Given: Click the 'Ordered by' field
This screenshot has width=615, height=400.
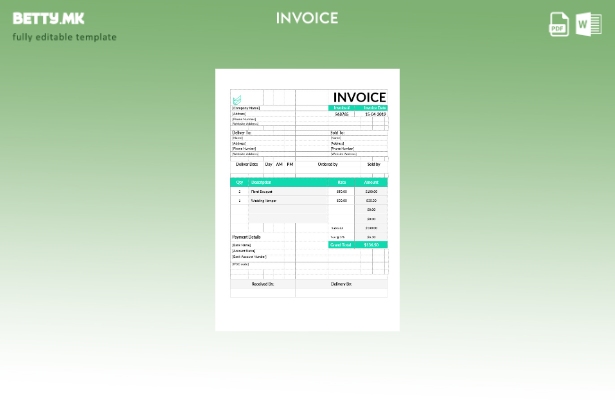Looking at the screenshot, I should (x=327, y=164).
